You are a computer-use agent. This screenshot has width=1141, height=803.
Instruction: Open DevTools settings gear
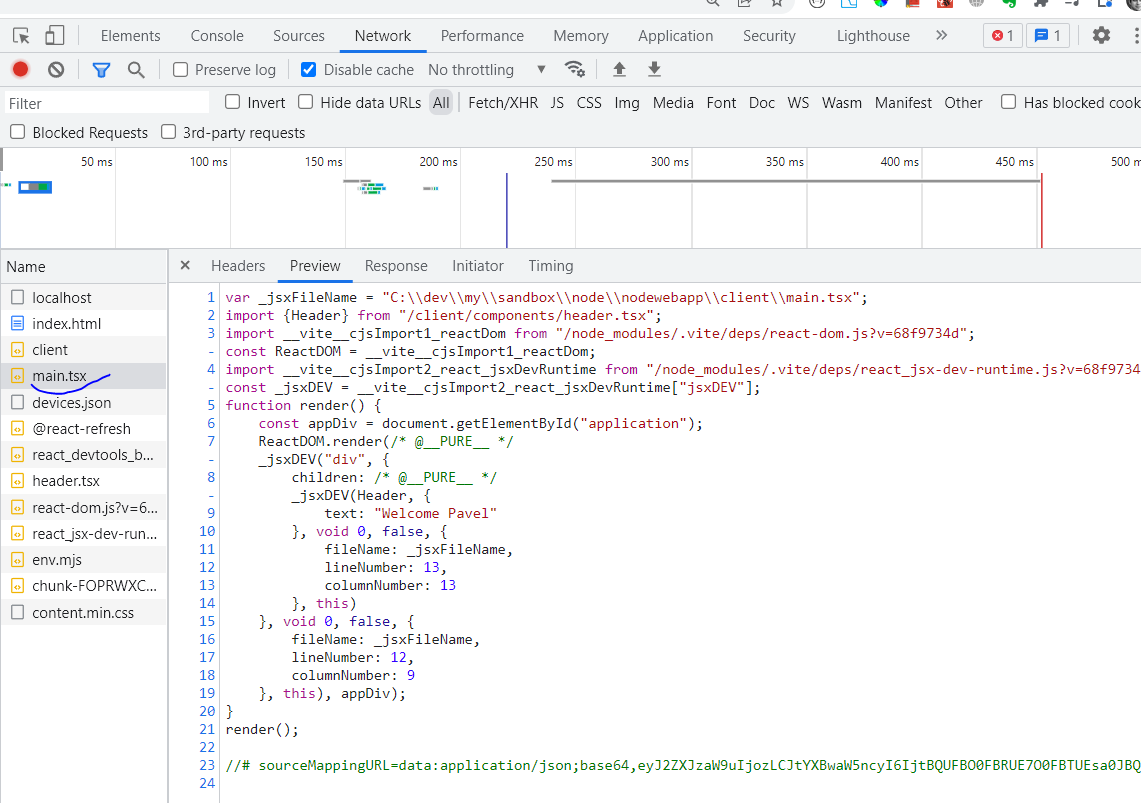point(1102,35)
